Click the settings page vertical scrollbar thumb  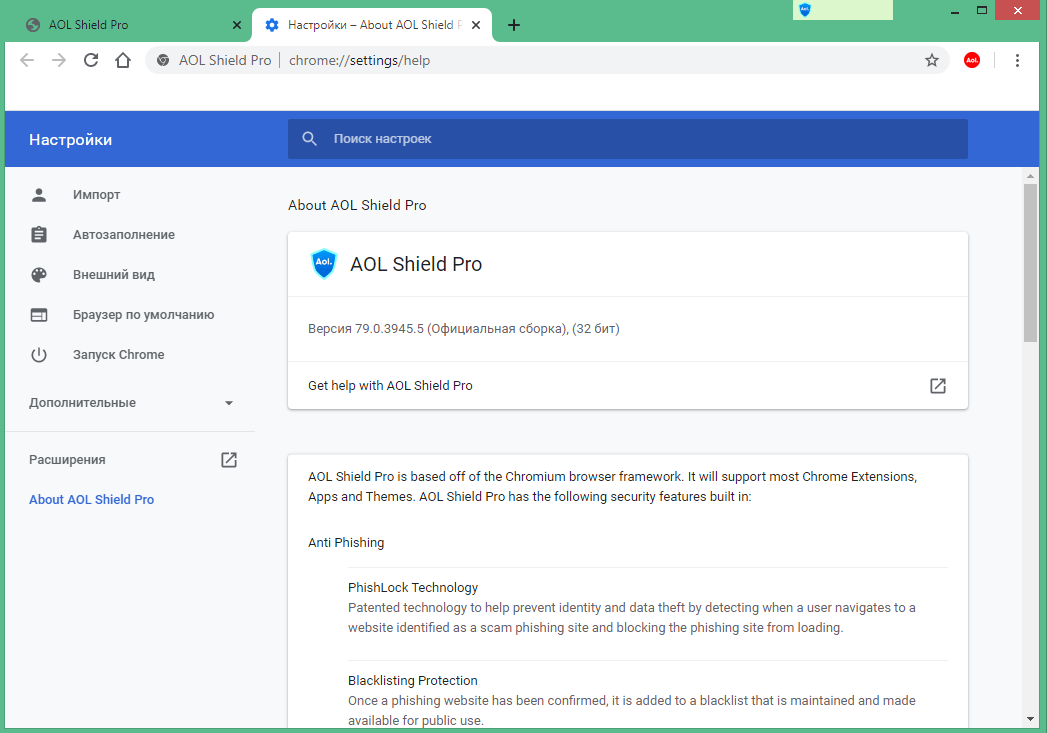[1030, 262]
